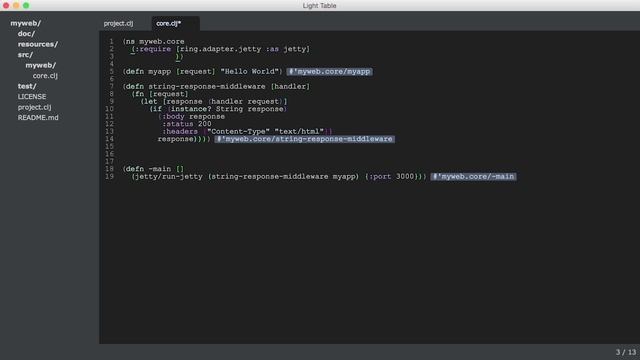Click the ring.adapter.jetty require vector

coord(243,49)
